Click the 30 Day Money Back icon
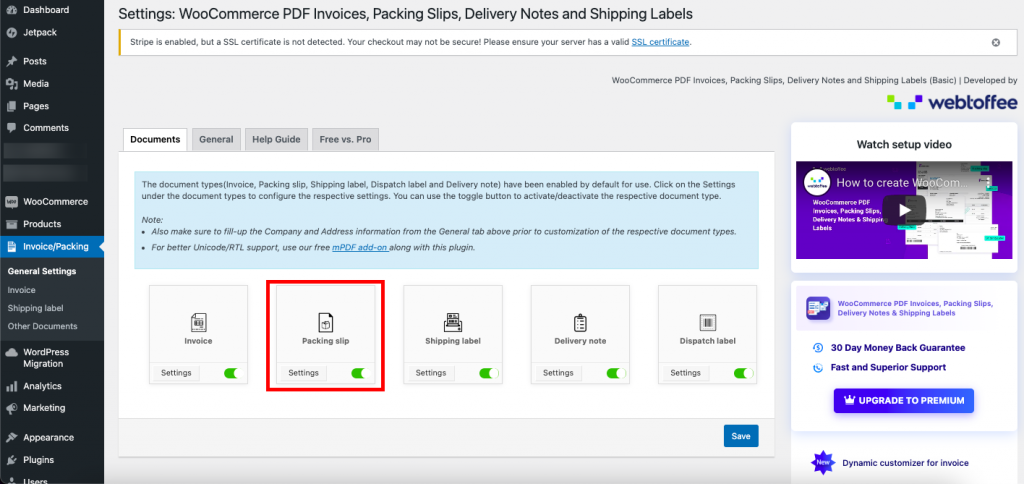Image resolution: width=1024 pixels, height=484 pixels. [818, 348]
